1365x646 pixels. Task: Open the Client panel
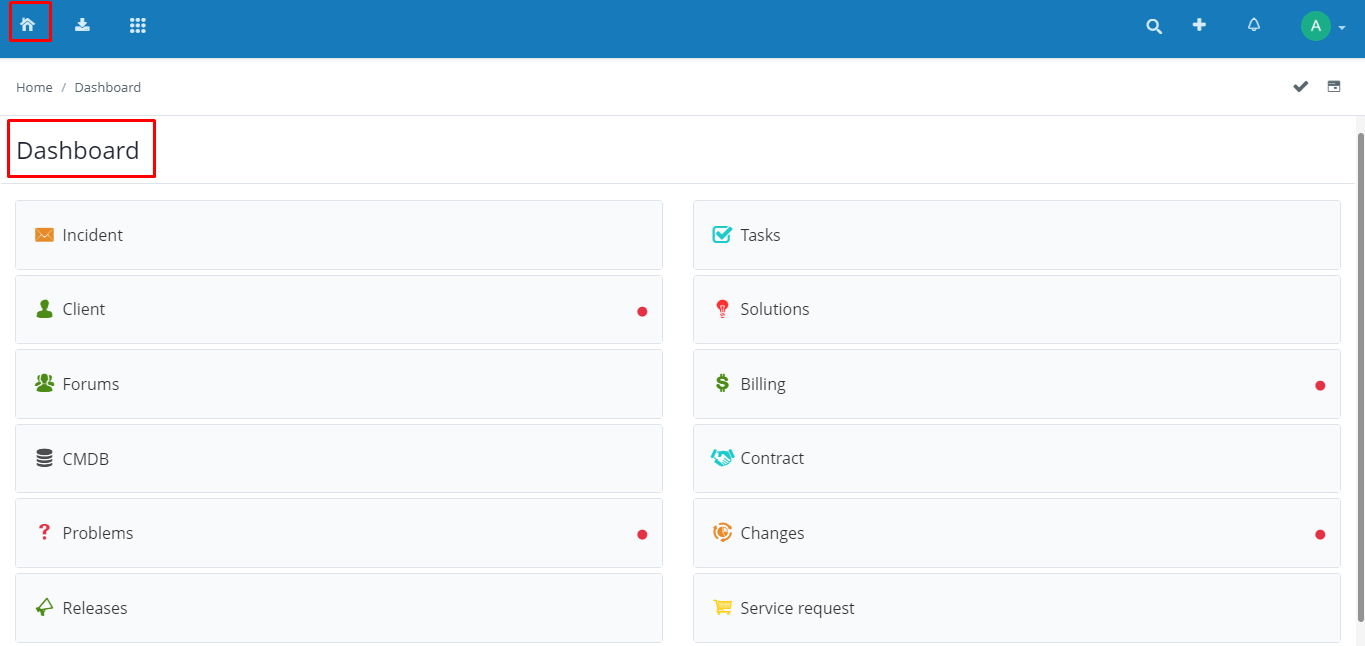pyautogui.click(x=339, y=310)
